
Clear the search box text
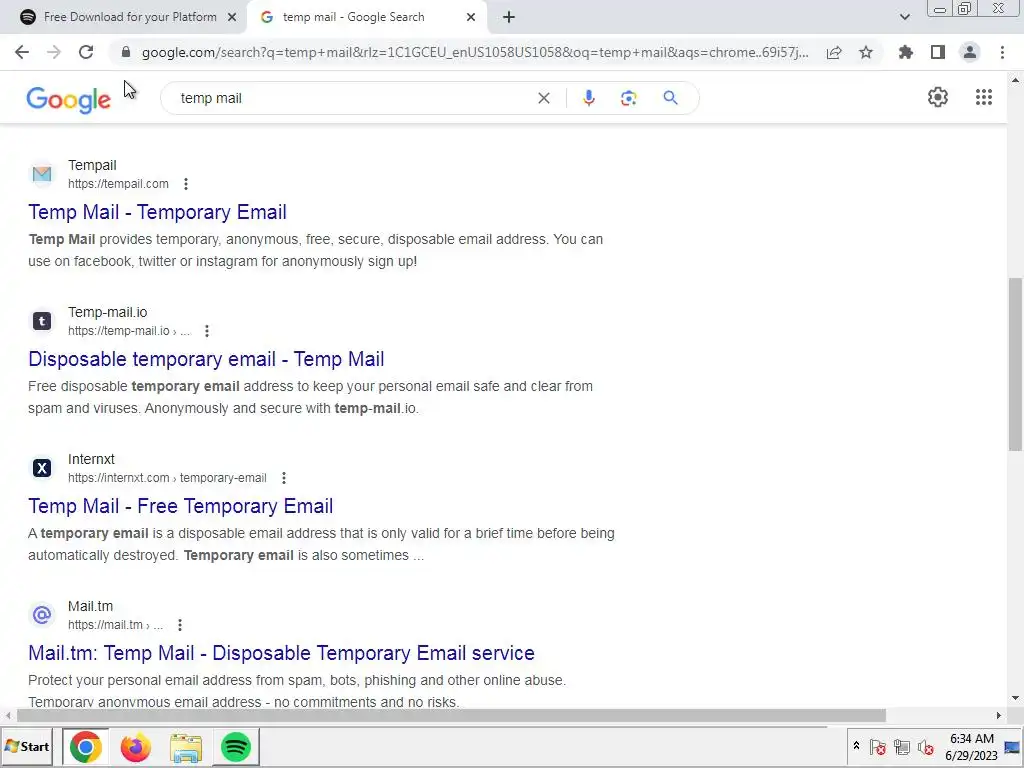click(x=543, y=98)
